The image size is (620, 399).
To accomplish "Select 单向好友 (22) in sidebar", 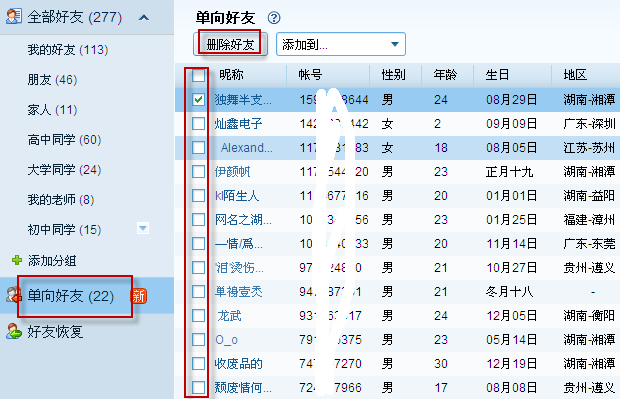I will [x=71, y=296].
